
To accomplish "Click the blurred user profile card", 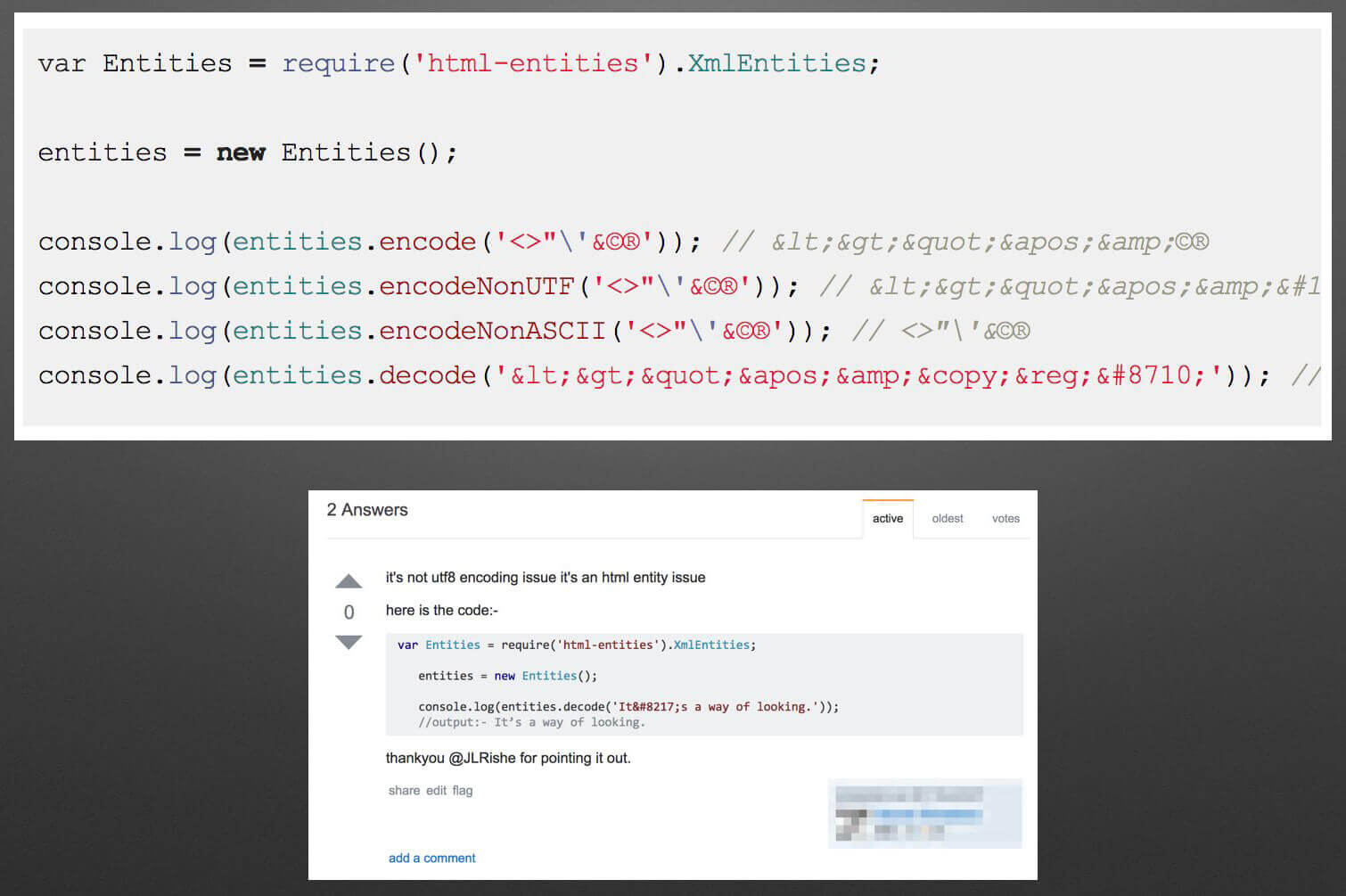I will pyautogui.click(x=924, y=813).
